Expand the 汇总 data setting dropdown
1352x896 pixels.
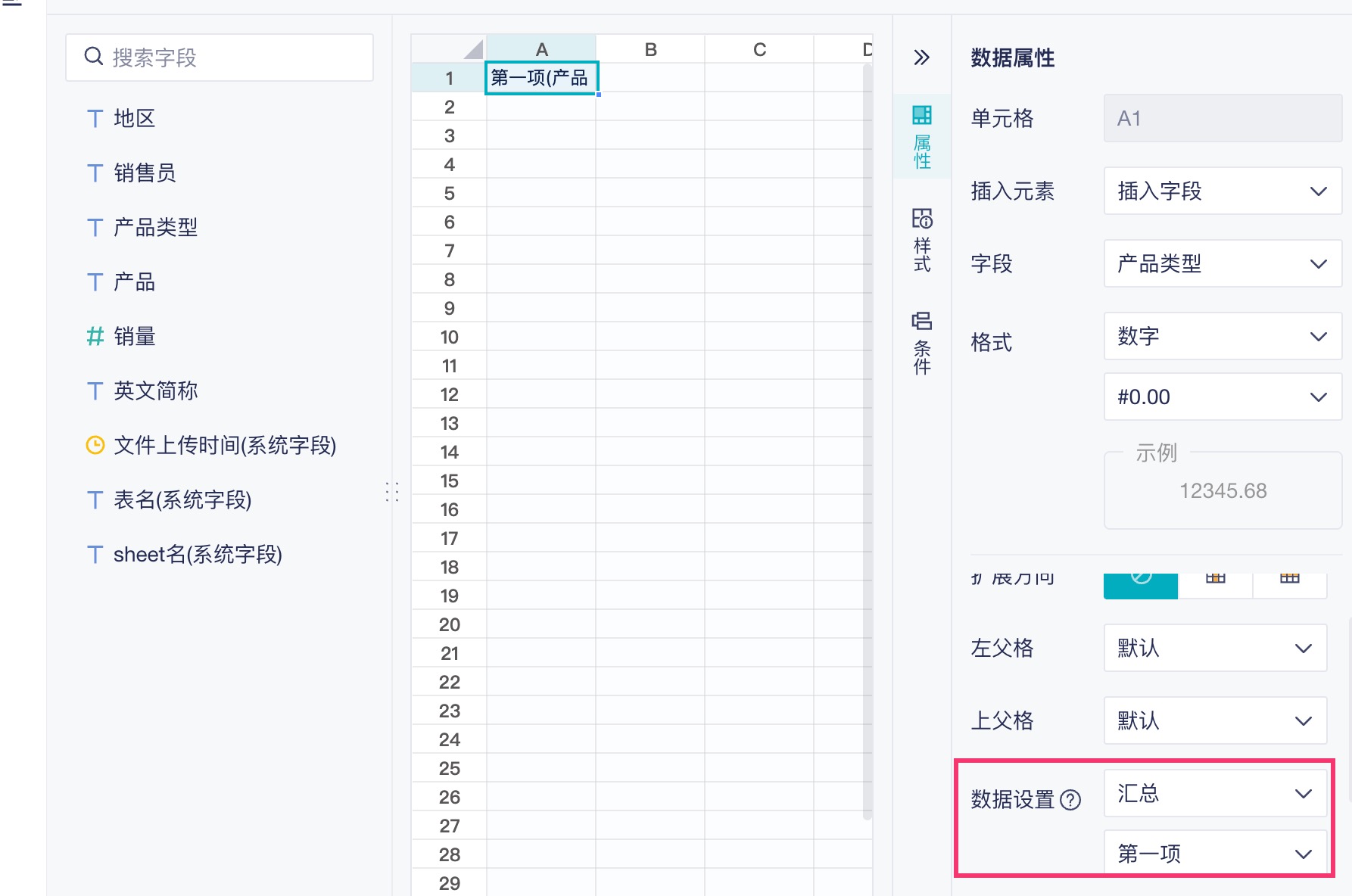pyautogui.click(x=1214, y=793)
